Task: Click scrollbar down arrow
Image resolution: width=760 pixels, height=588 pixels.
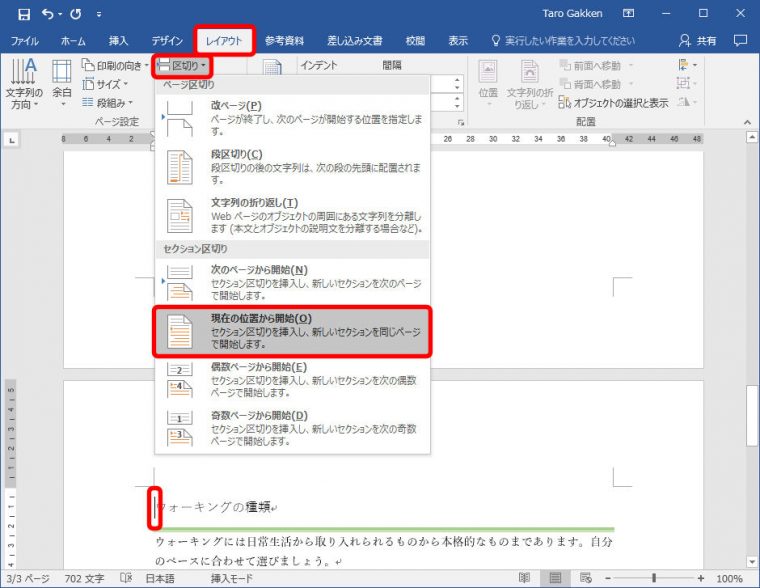Action: pyautogui.click(x=751, y=562)
